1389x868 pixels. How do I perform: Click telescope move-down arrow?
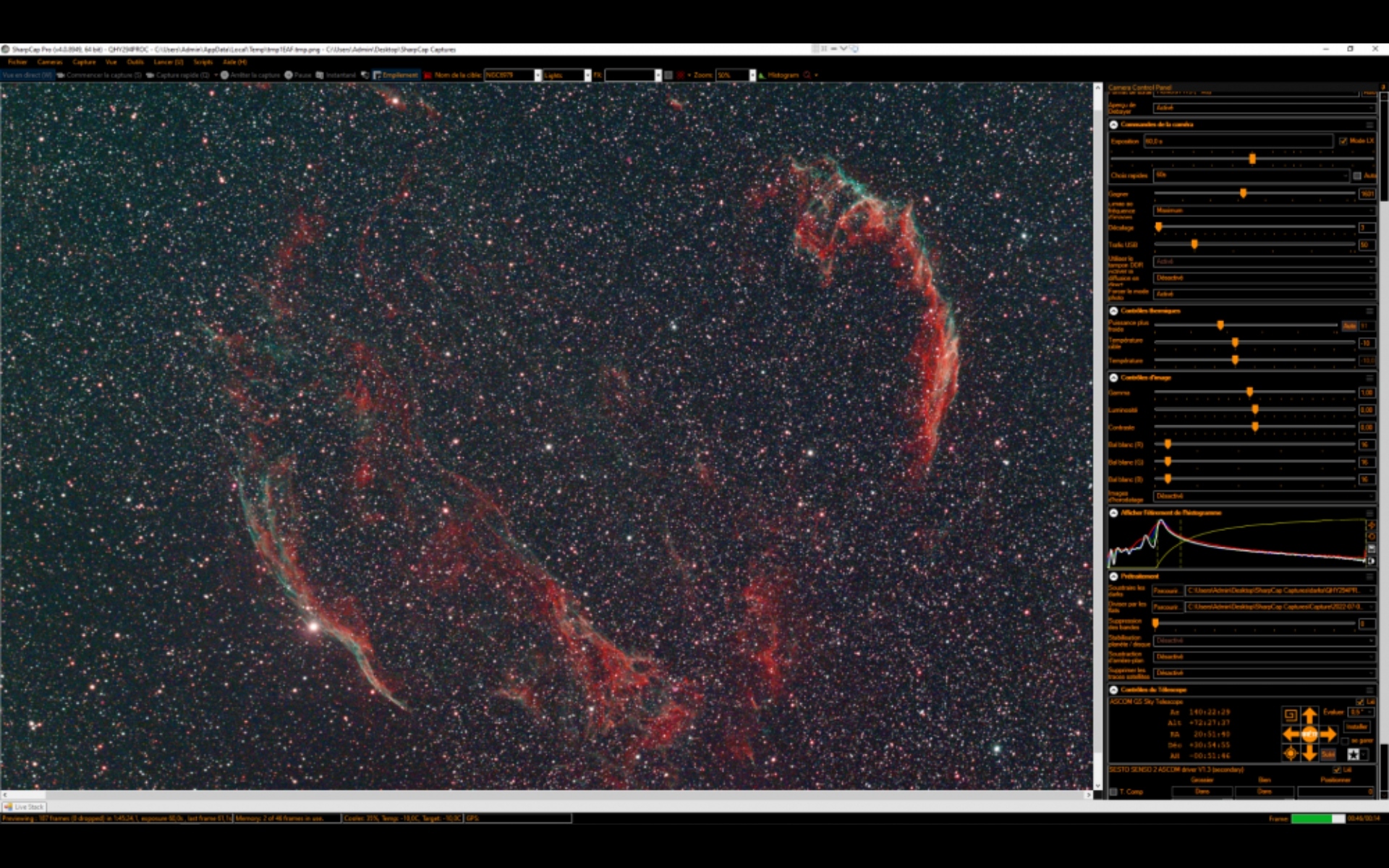tap(1309, 754)
